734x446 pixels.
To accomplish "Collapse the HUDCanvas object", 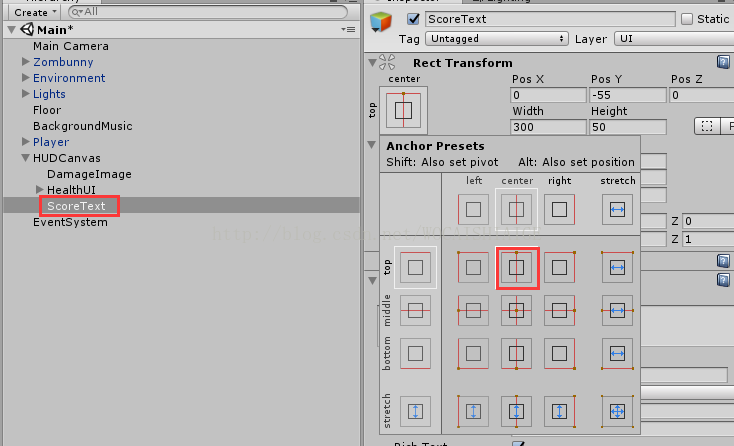I will tap(26, 158).
